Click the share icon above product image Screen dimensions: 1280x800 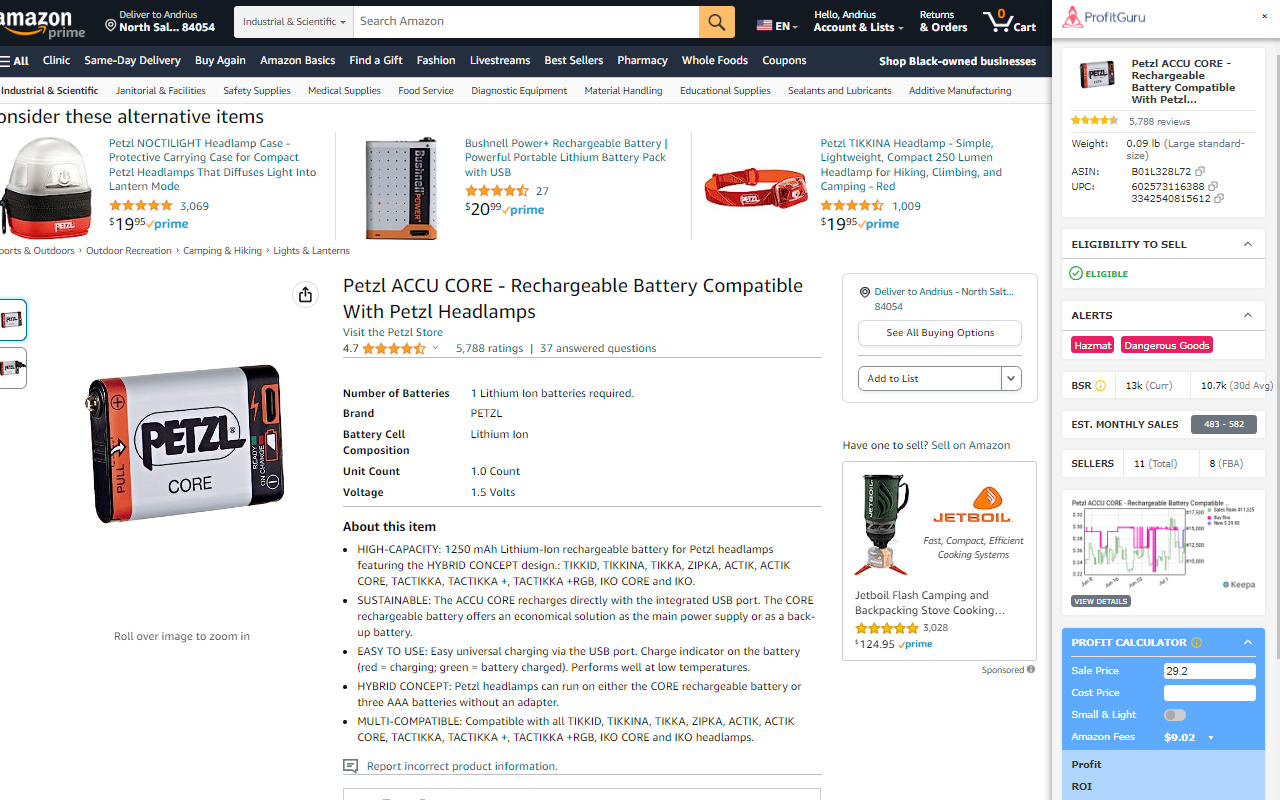click(x=305, y=294)
